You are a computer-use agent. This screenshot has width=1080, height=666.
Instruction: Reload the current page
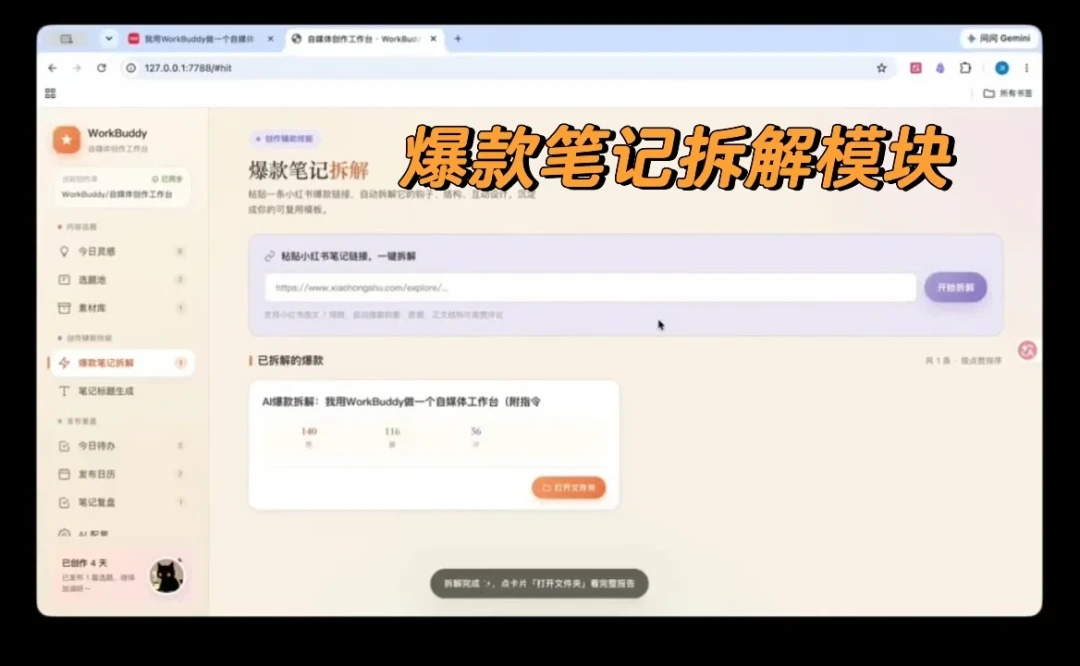click(x=101, y=67)
